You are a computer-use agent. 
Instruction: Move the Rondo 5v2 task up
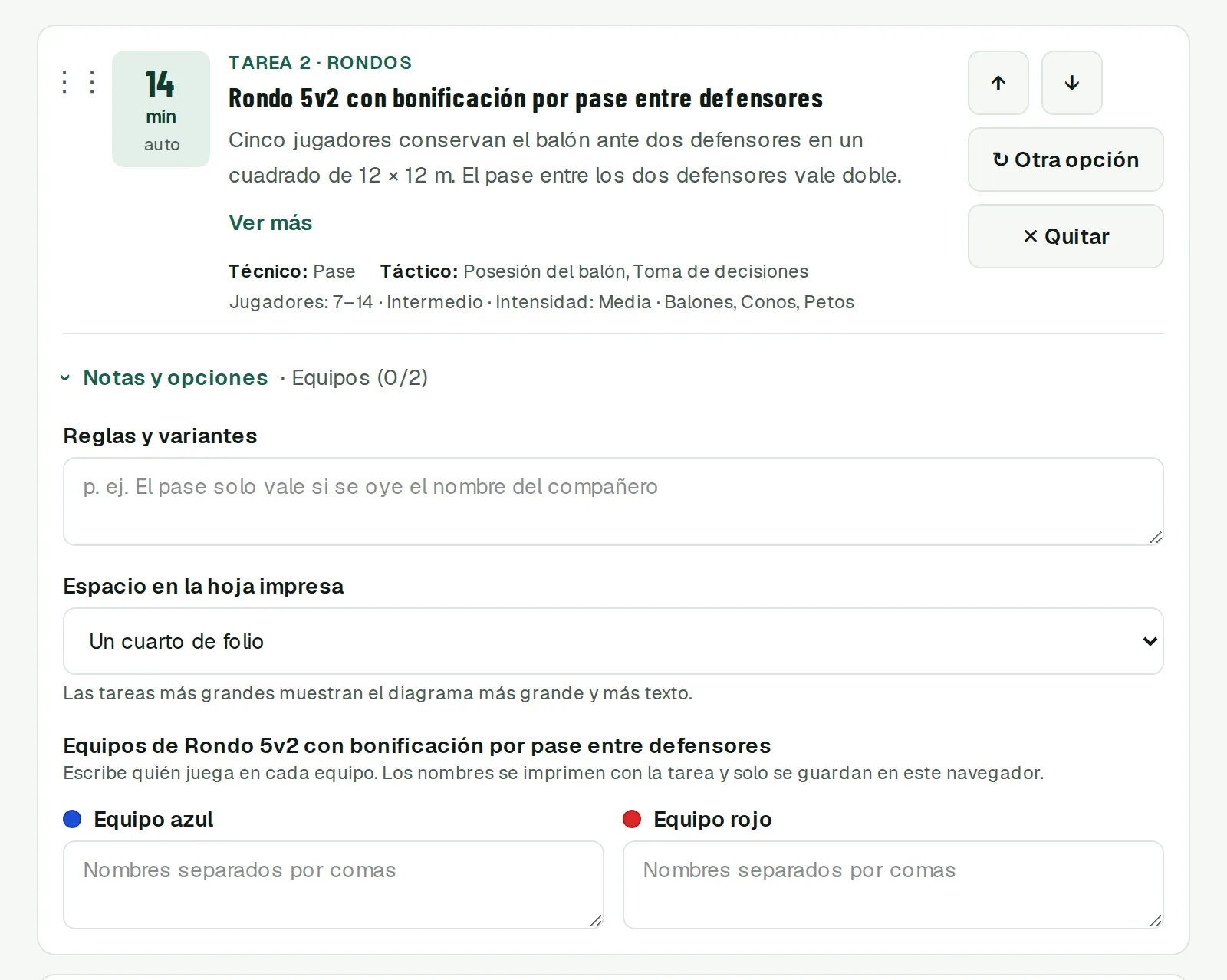tap(998, 83)
